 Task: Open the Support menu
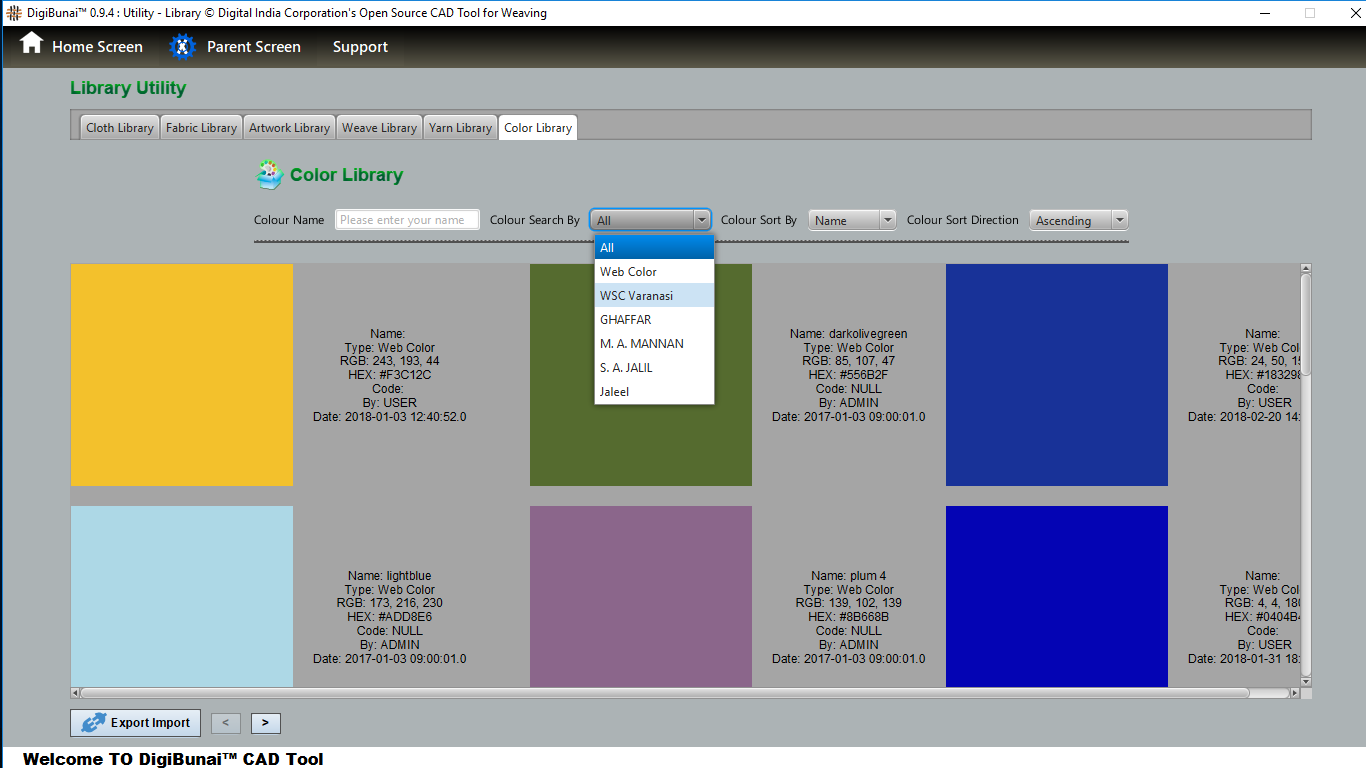click(360, 47)
